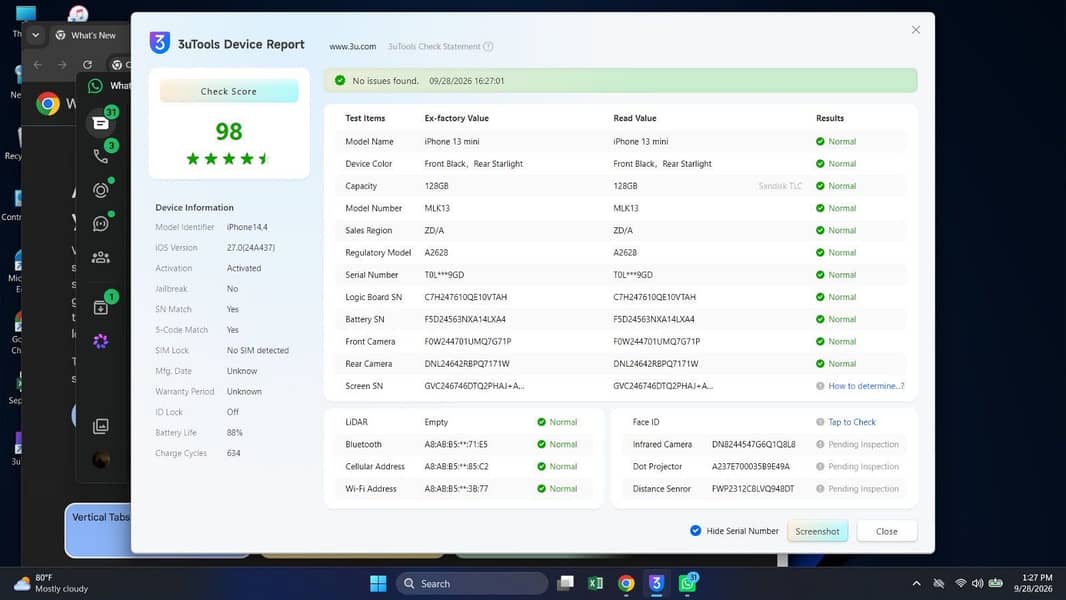Click the LiDAR Normal status icon
This screenshot has height=600, width=1066.
point(541,422)
